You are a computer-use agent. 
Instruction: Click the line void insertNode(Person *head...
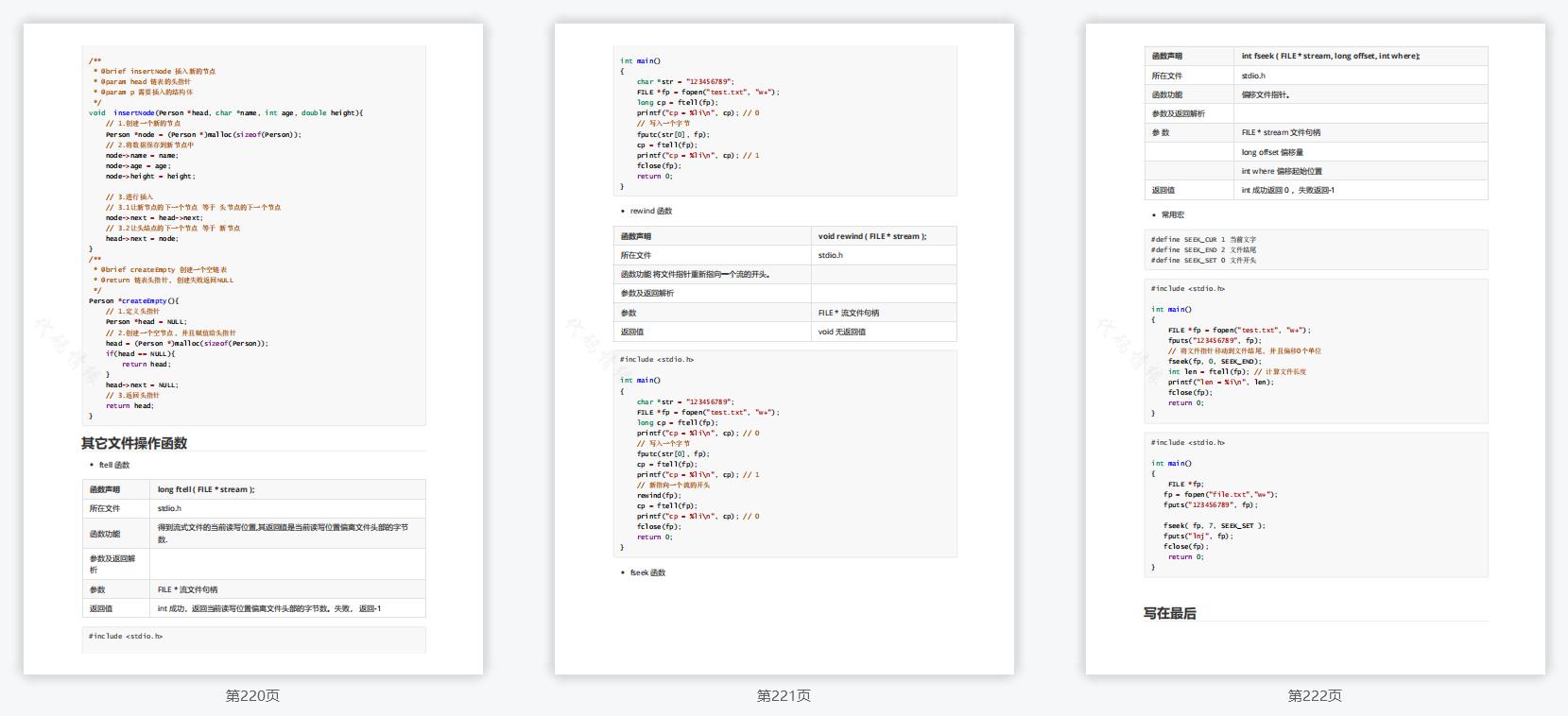[226, 112]
